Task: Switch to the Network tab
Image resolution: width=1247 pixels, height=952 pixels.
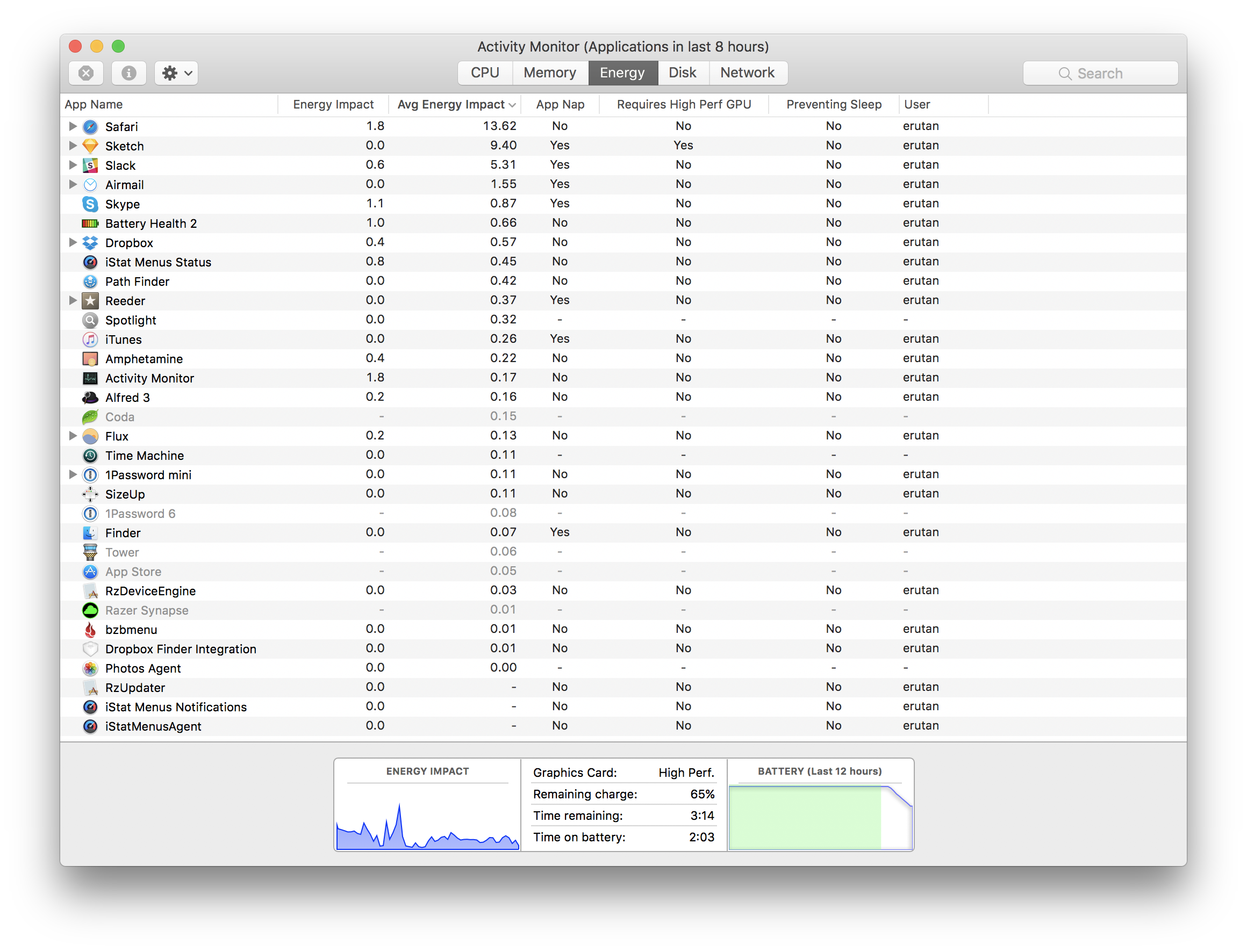Action: 747,73
